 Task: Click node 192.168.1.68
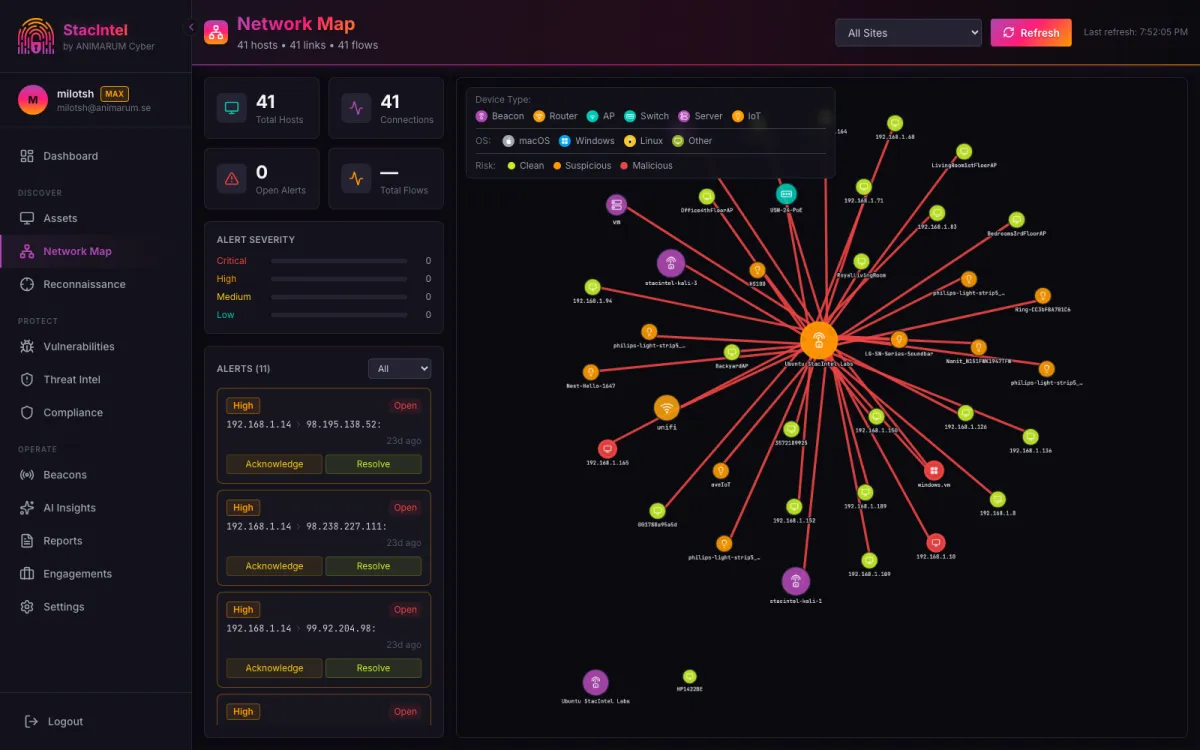[895, 123]
